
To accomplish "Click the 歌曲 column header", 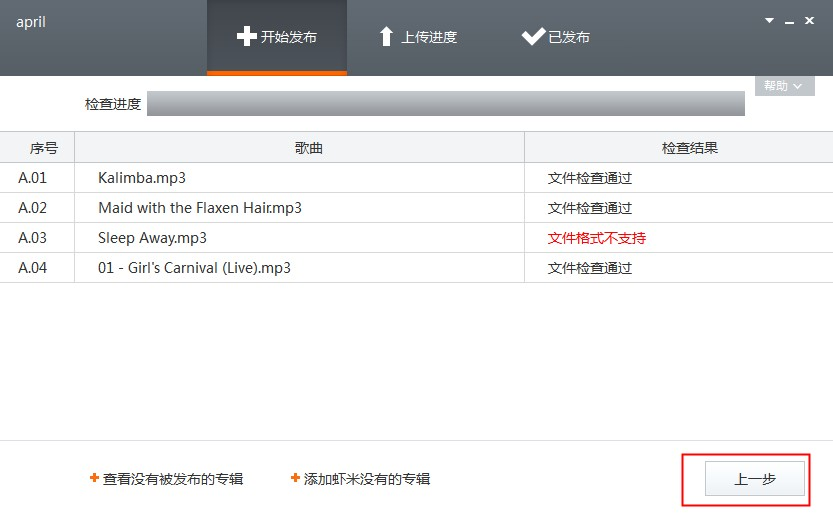I will [x=300, y=148].
